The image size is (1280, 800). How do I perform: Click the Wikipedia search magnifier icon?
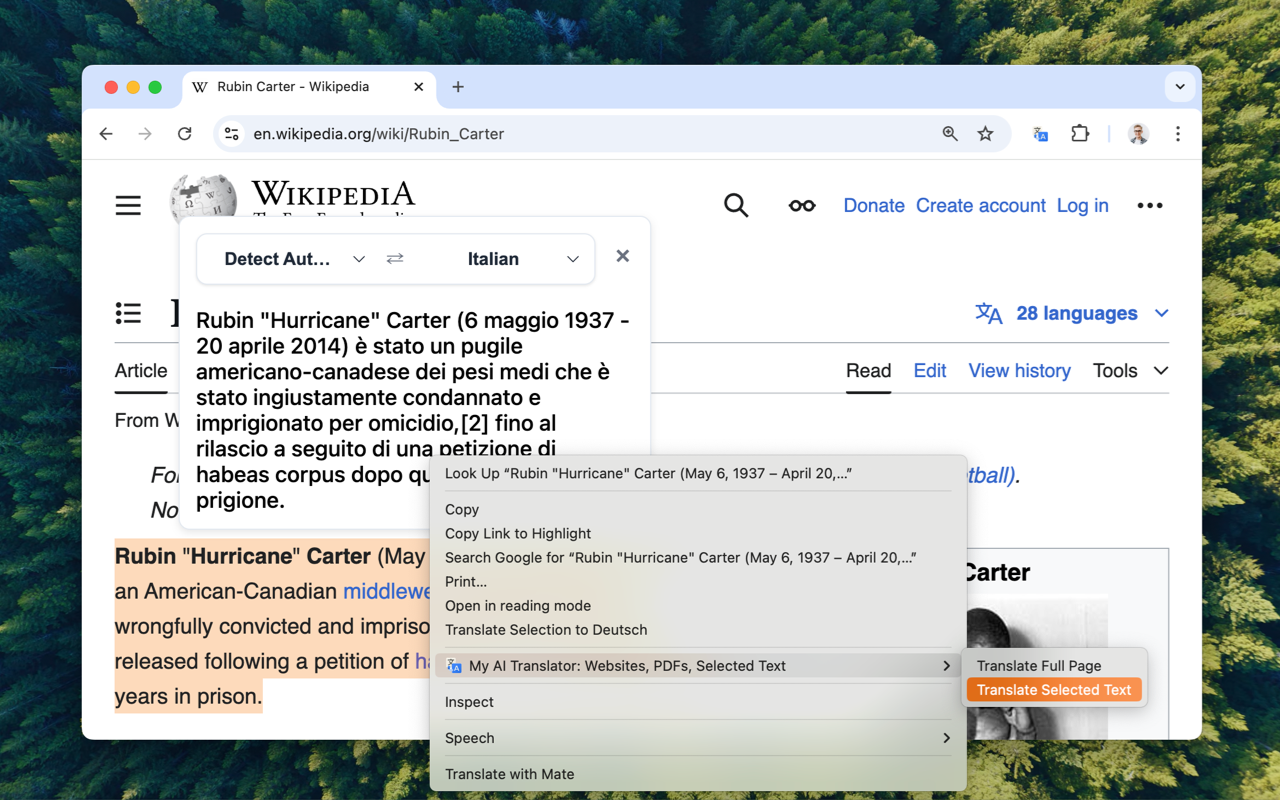736,206
